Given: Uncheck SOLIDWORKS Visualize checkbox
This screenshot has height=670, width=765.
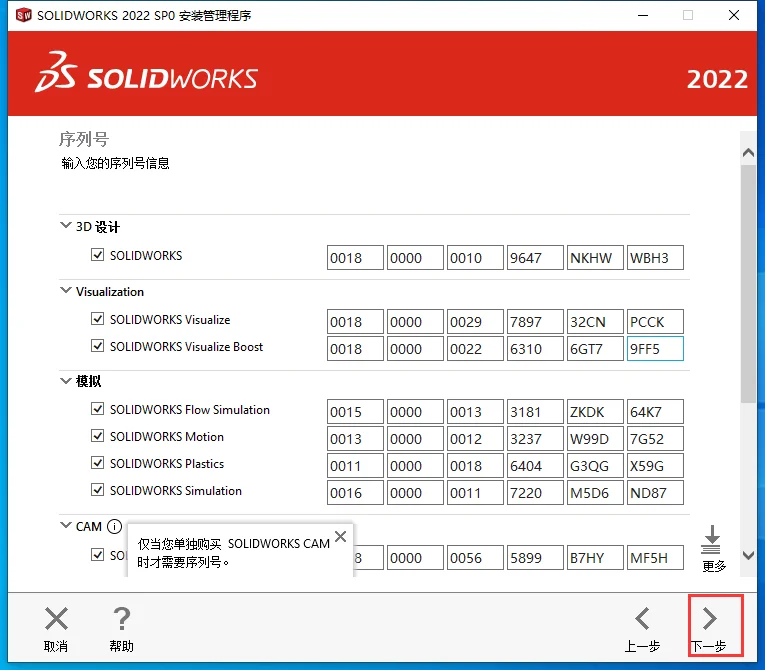Looking at the screenshot, I should pos(98,319).
